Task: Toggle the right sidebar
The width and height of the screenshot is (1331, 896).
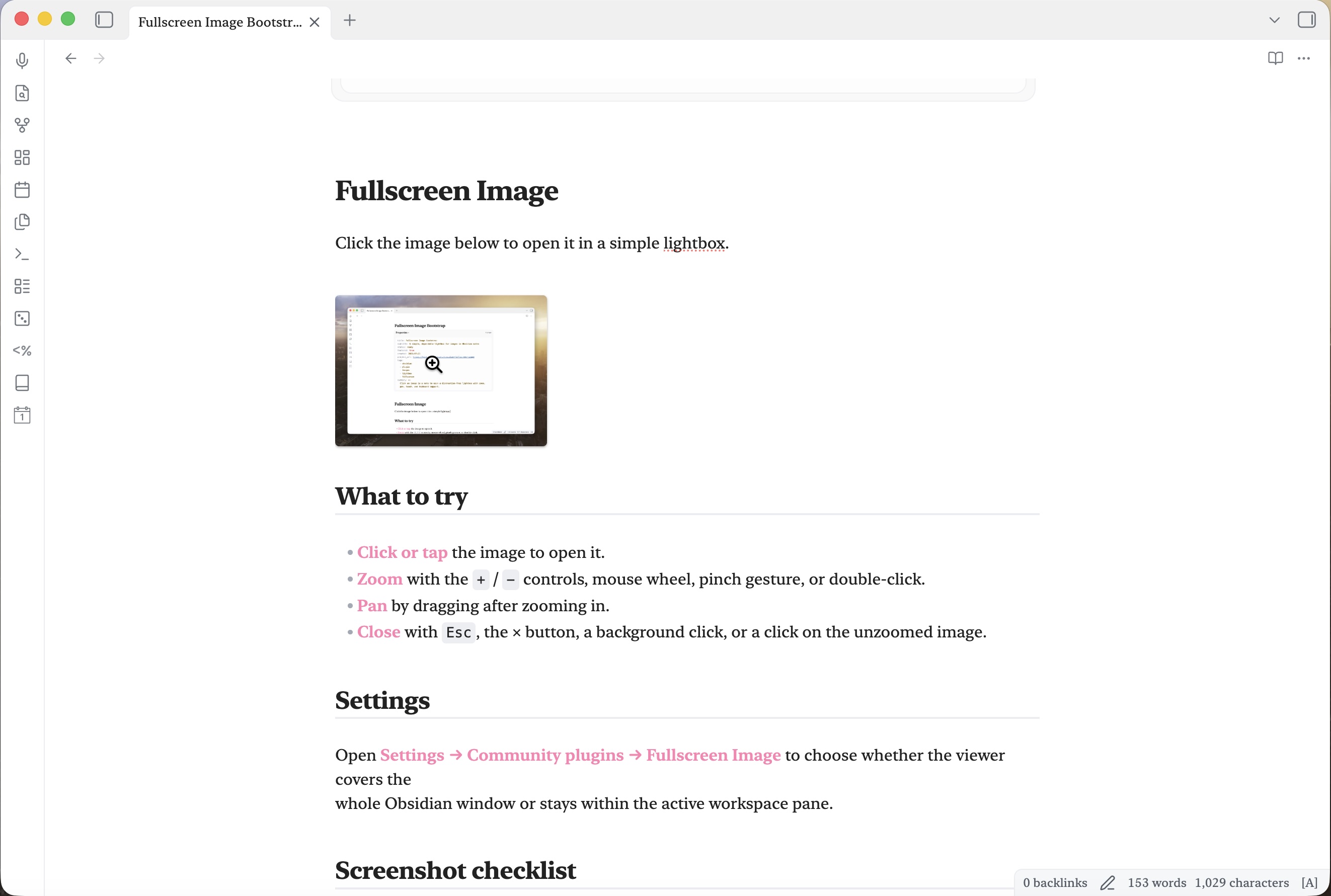Action: pyautogui.click(x=1306, y=20)
